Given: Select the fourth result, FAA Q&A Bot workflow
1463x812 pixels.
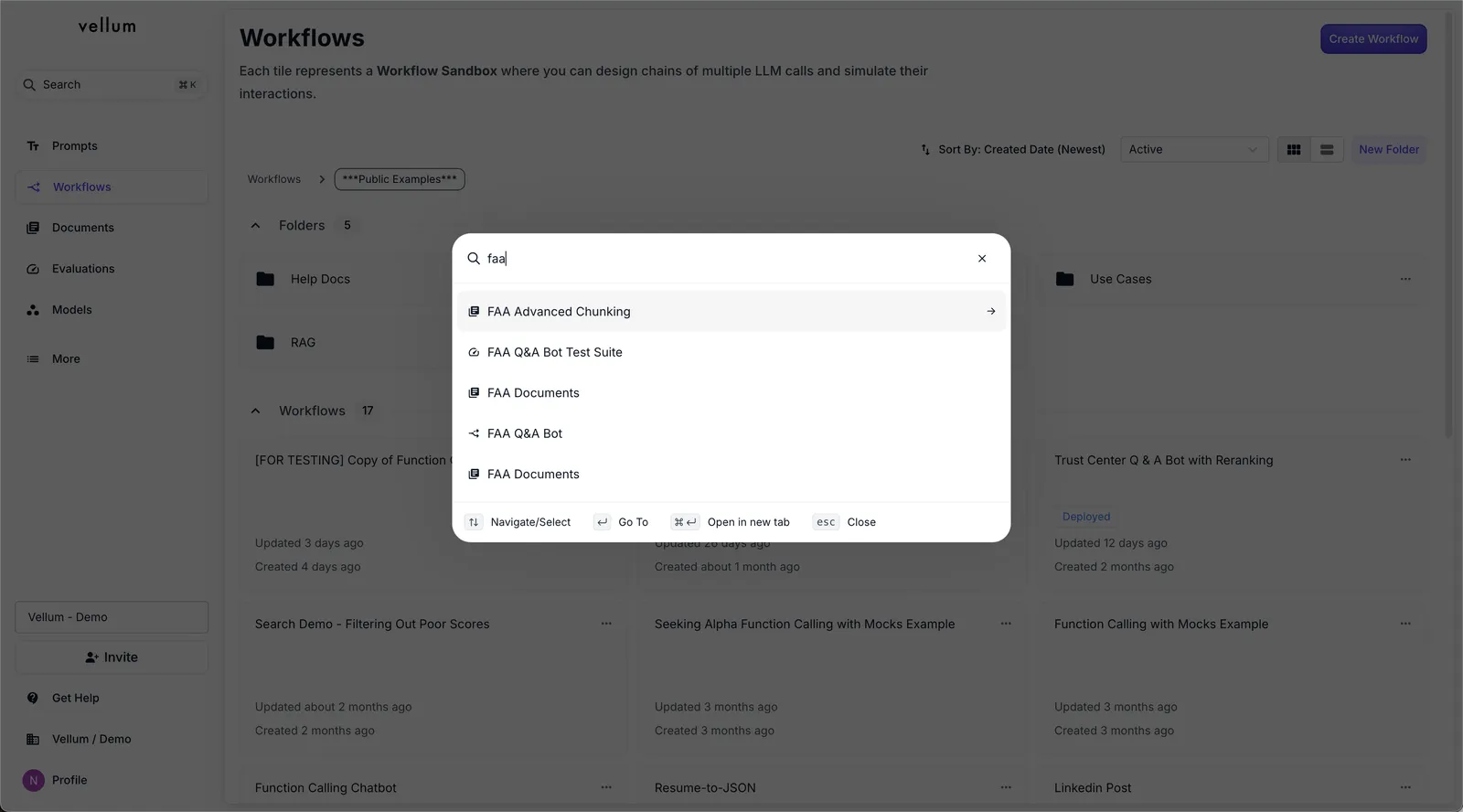Looking at the screenshot, I should pos(731,433).
